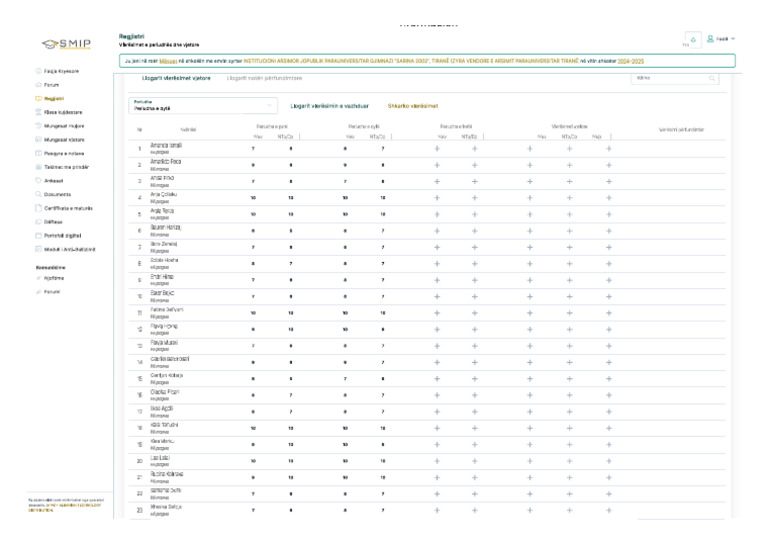
Task: Open Mungesat mujore sidebar icon
Action: coord(38,127)
